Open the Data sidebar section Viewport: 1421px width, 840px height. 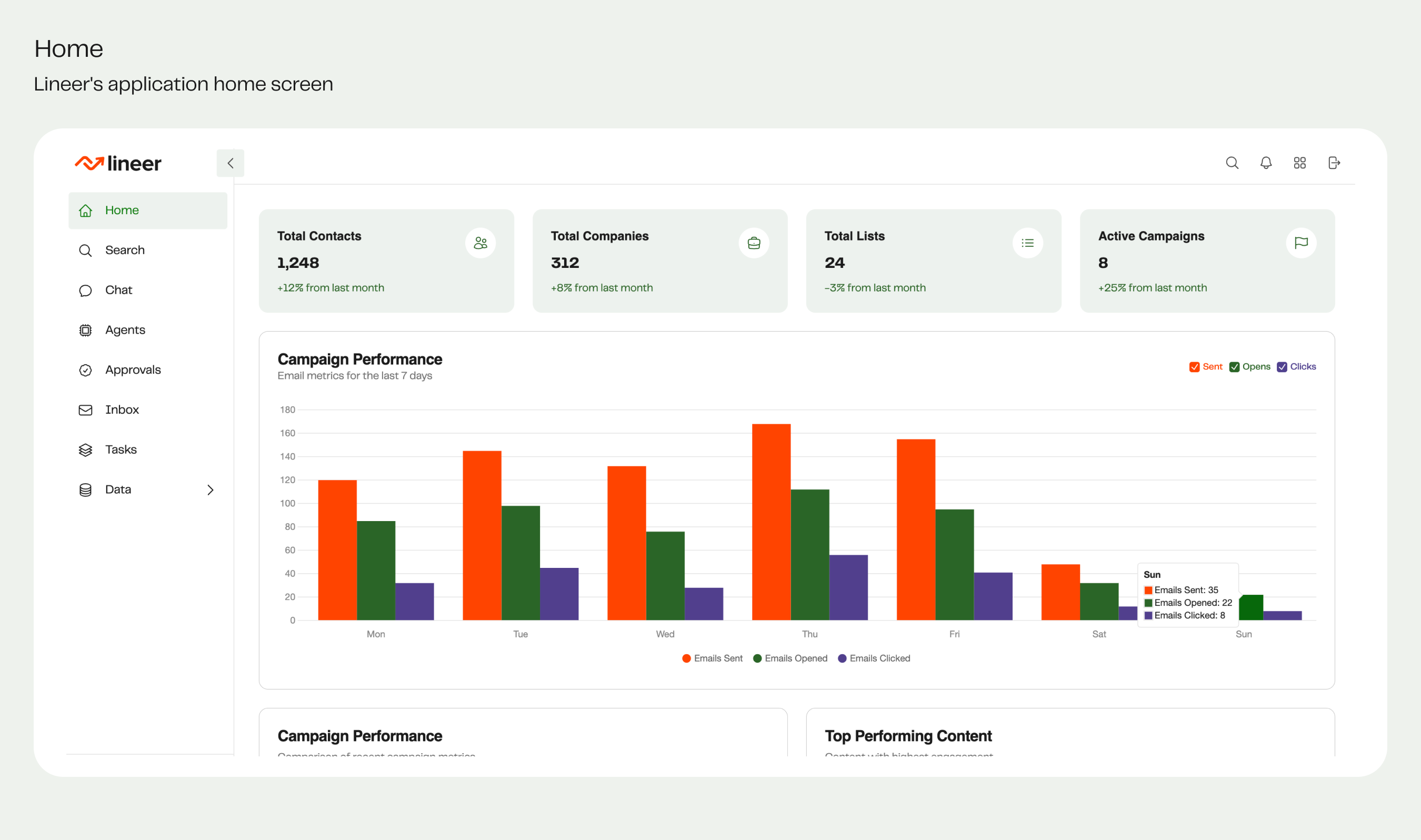[118, 489]
